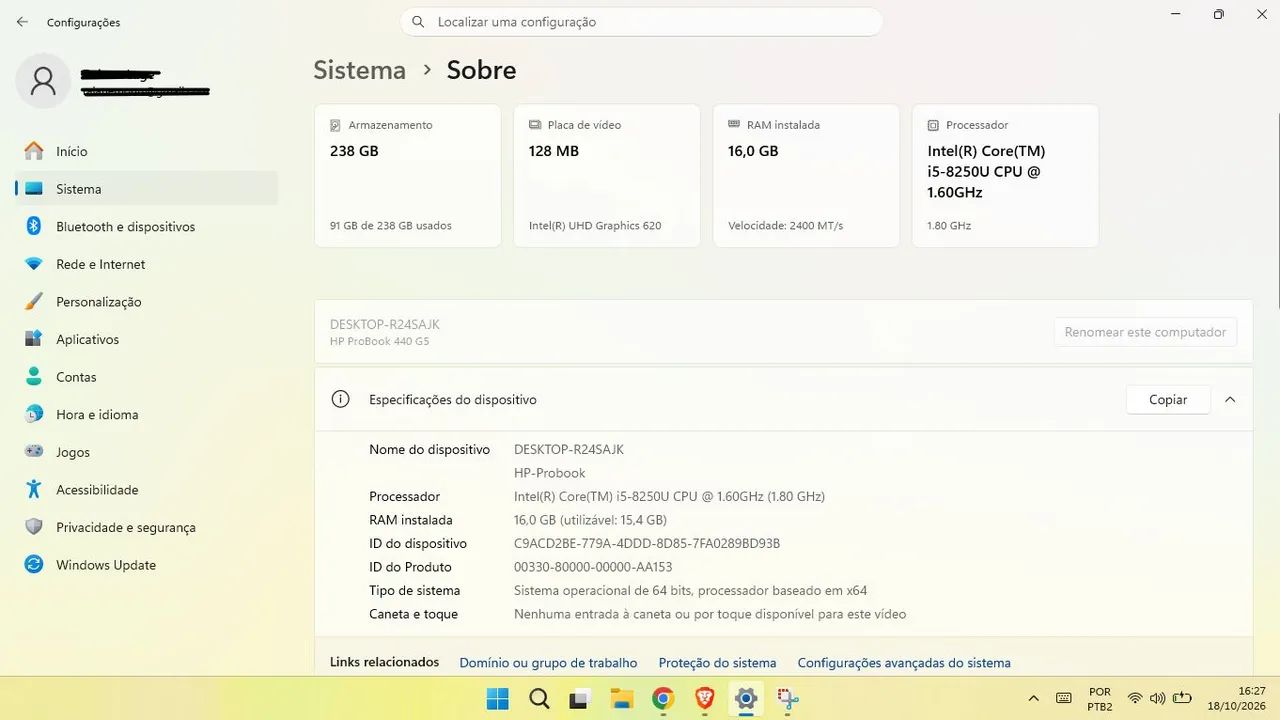Open Acessibilidade settings
Screen dimensions: 1280x720
click(146, 489)
